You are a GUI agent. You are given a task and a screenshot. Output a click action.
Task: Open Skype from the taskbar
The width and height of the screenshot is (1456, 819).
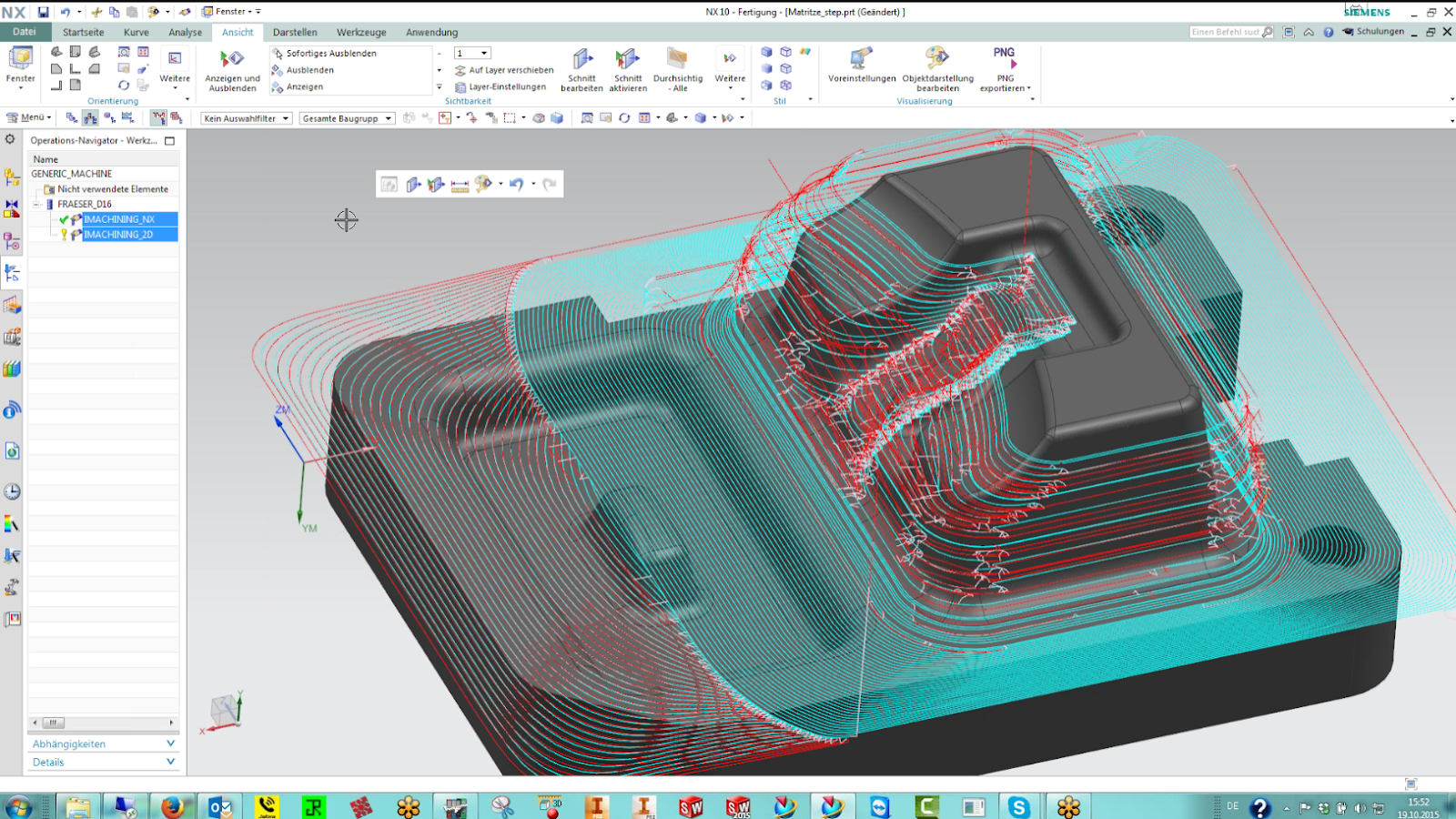pos(1018,806)
